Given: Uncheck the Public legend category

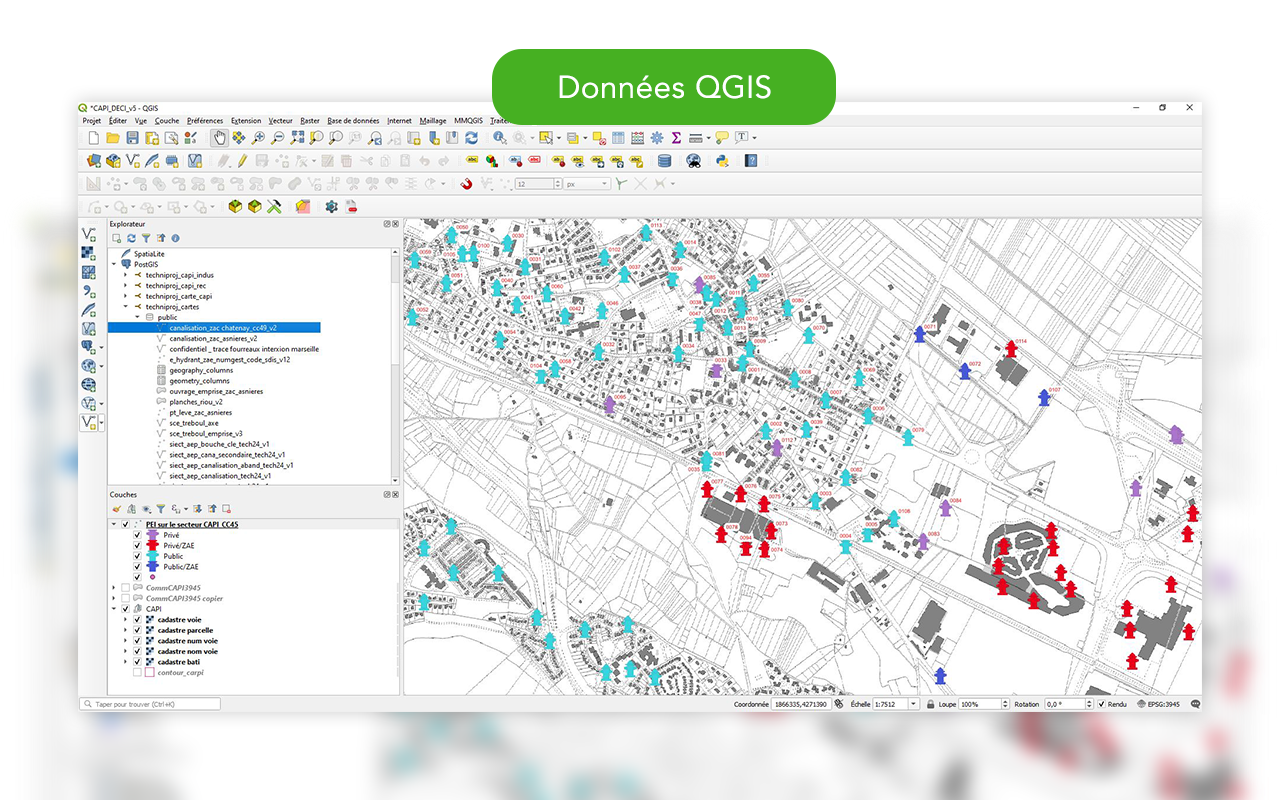Looking at the screenshot, I should tap(137, 556).
